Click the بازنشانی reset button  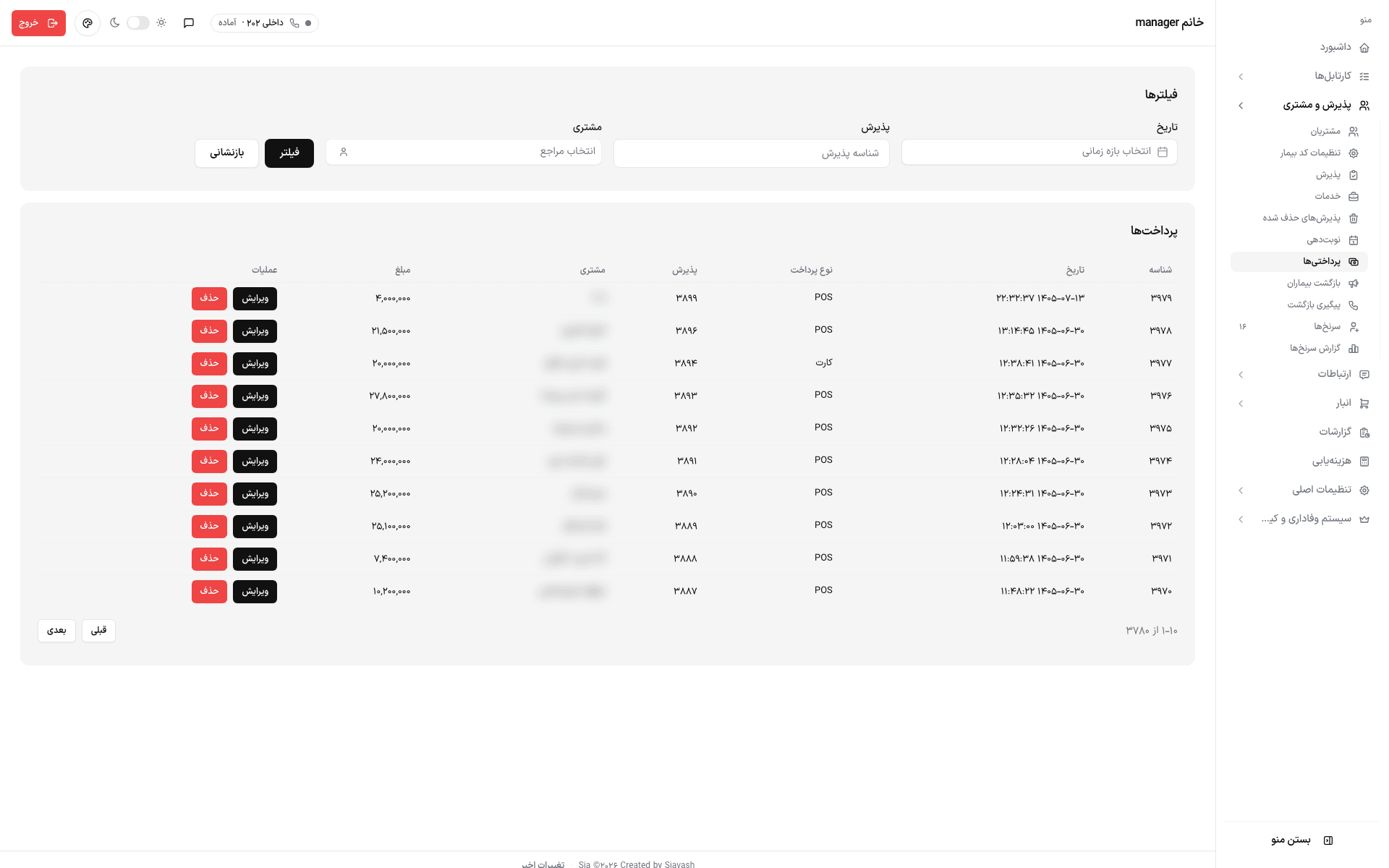[x=226, y=153]
